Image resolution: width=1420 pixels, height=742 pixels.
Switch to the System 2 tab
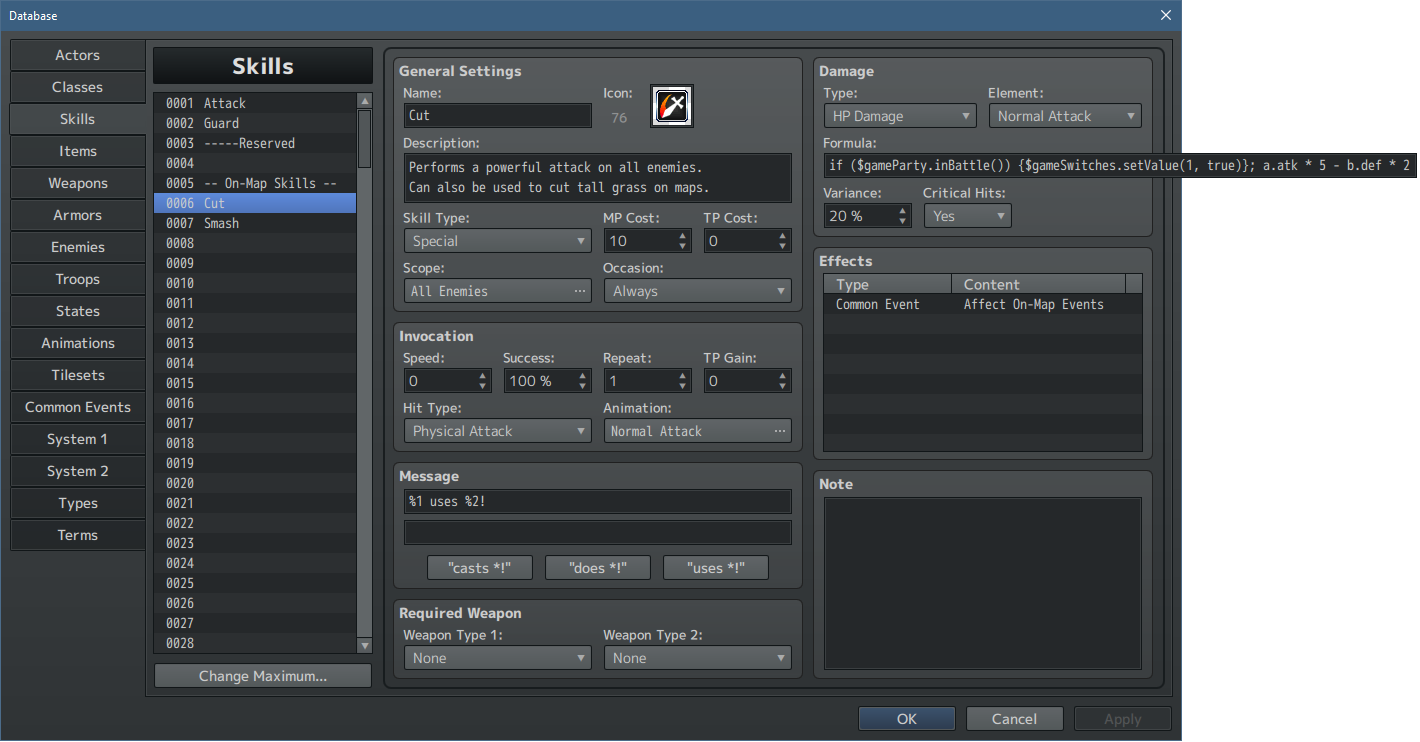[78, 471]
